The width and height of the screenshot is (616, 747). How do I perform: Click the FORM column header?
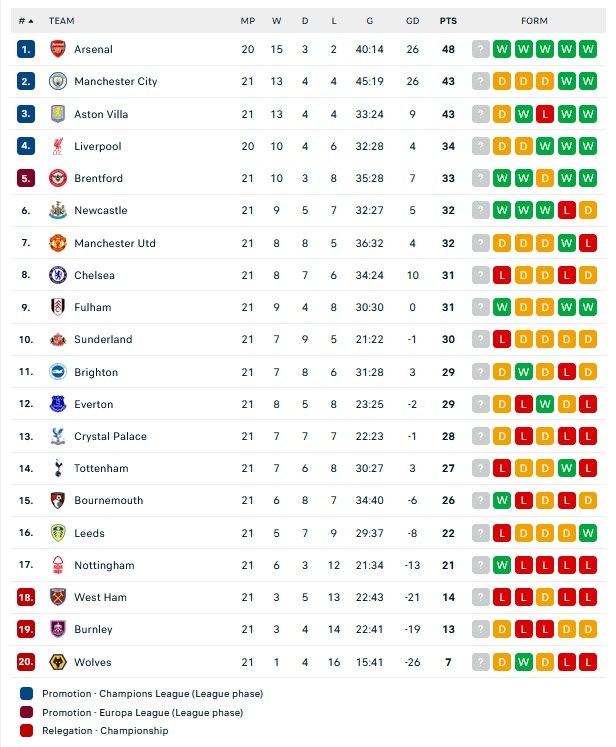pyautogui.click(x=534, y=20)
